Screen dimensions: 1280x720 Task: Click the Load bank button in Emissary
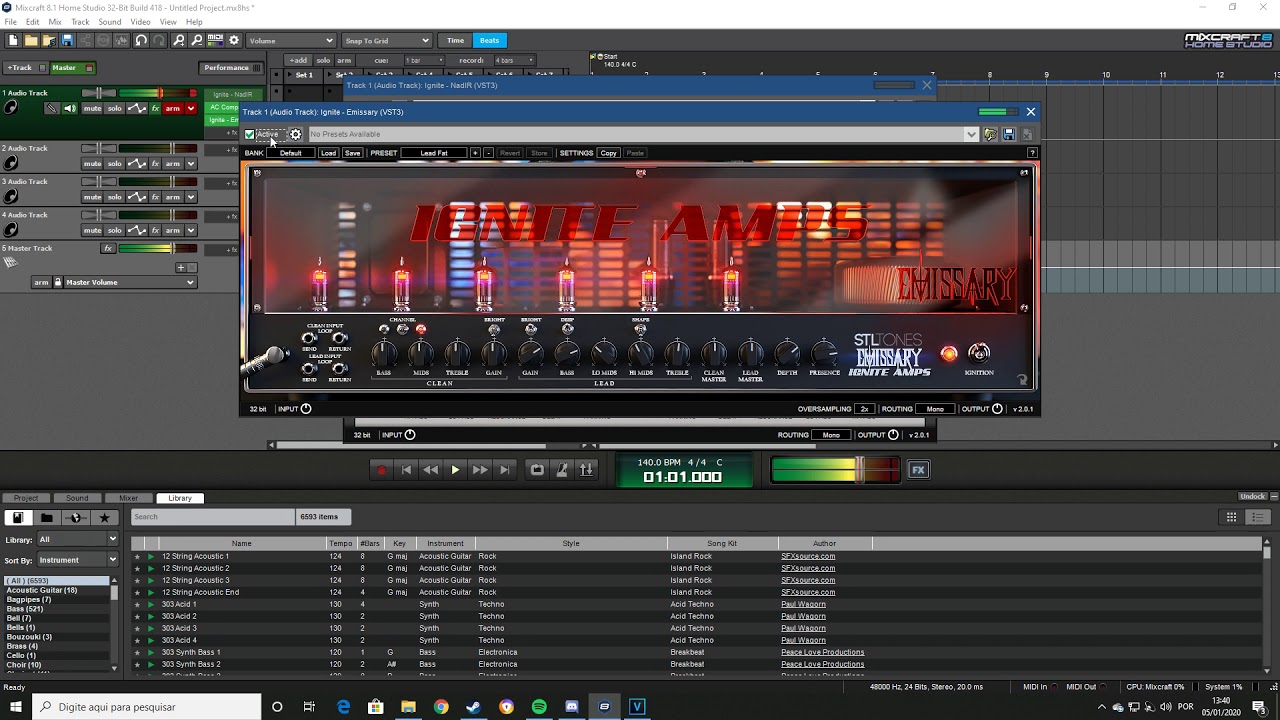point(328,153)
